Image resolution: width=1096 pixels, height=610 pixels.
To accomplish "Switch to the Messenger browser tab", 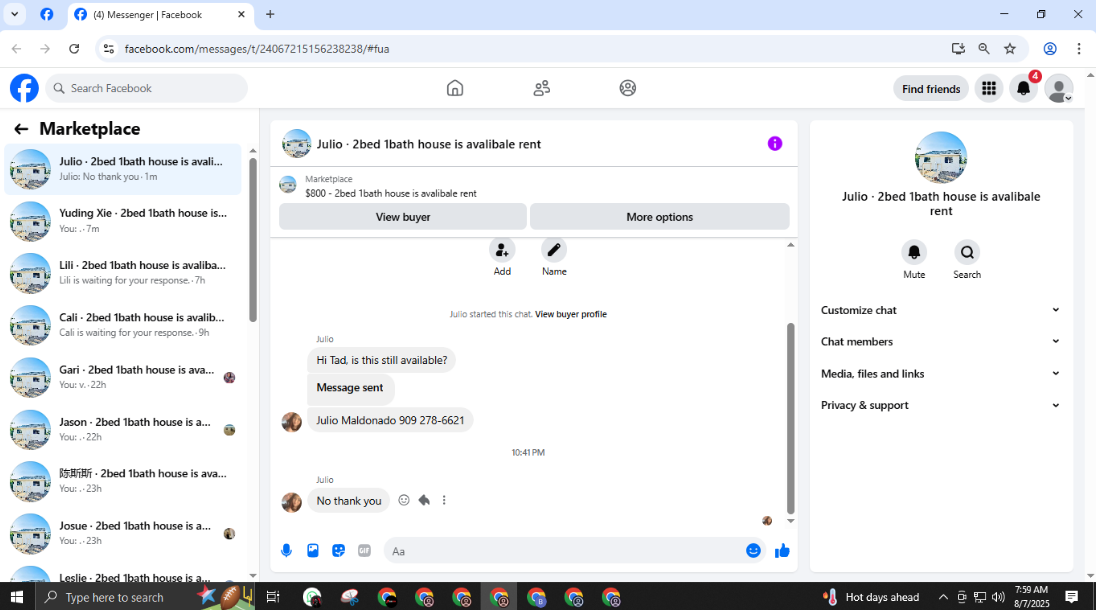I will tap(160, 15).
